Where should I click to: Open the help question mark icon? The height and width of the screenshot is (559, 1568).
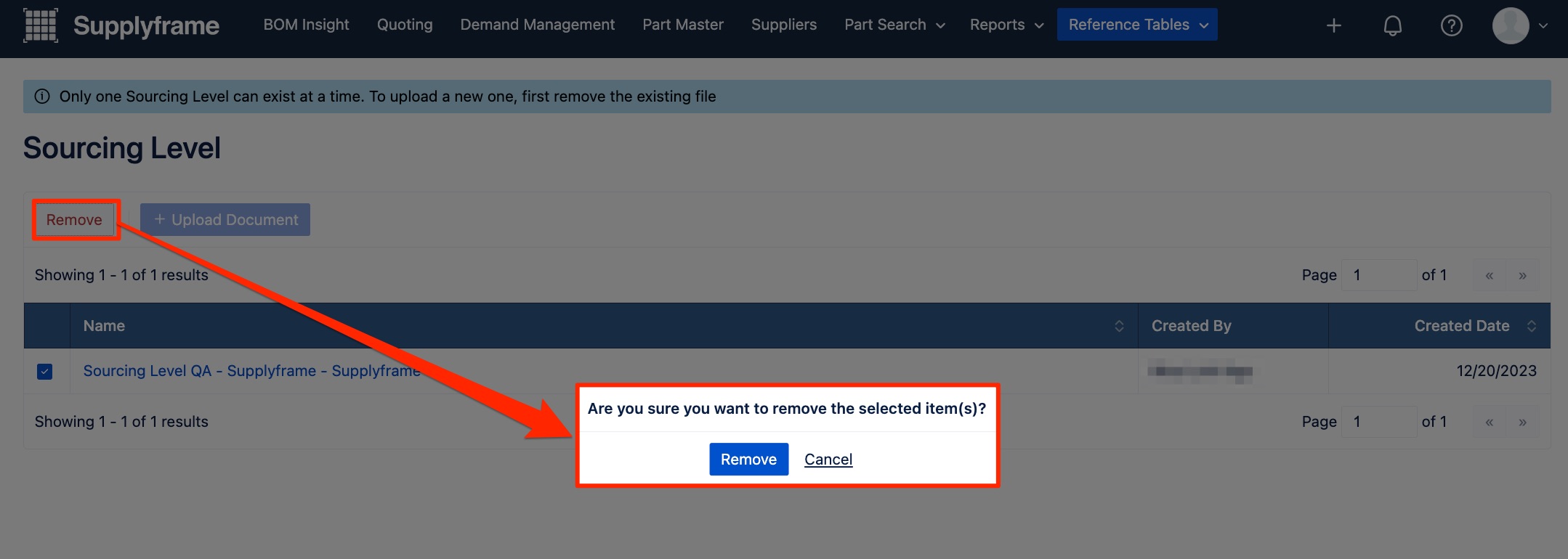(1451, 25)
